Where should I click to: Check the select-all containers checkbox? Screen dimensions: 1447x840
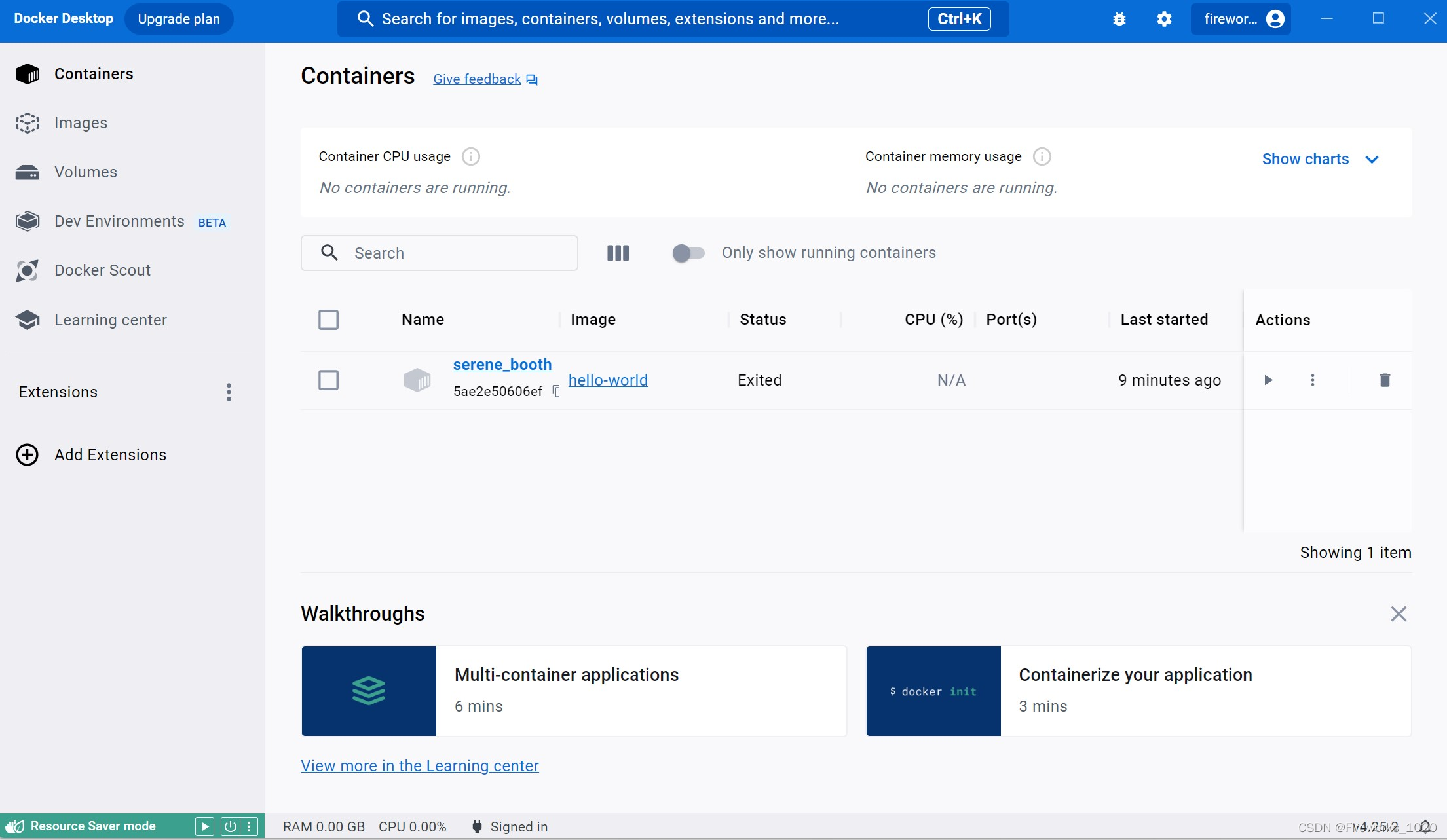point(328,320)
